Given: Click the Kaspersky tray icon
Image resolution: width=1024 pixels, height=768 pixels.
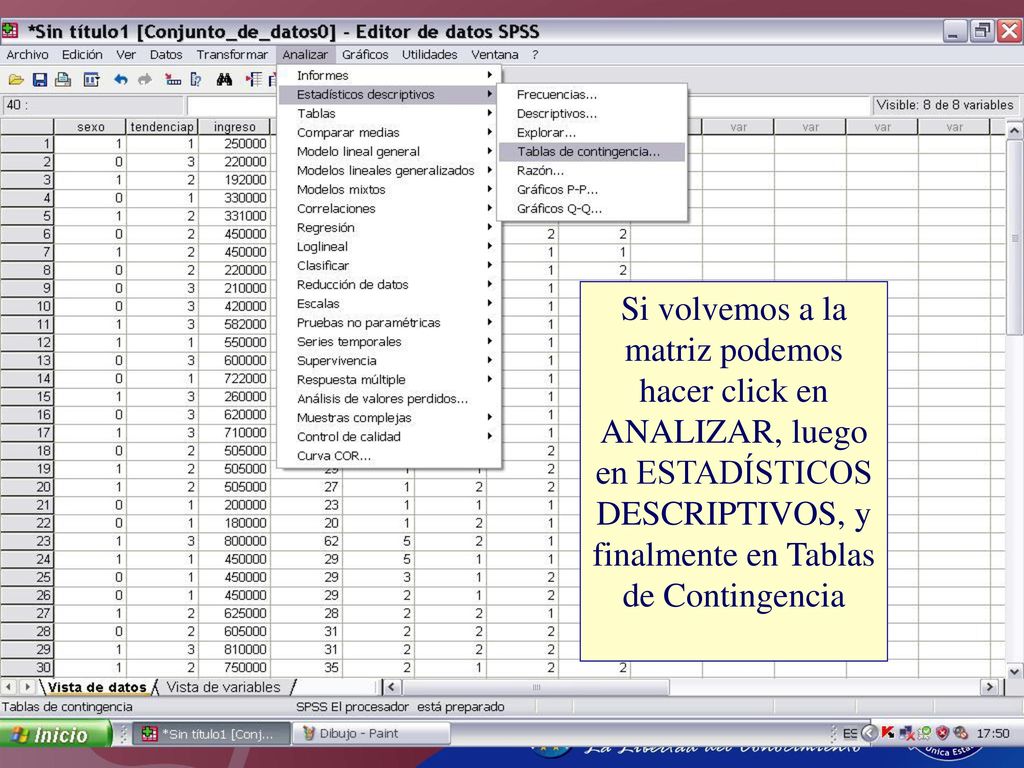Looking at the screenshot, I should click(x=888, y=733).
